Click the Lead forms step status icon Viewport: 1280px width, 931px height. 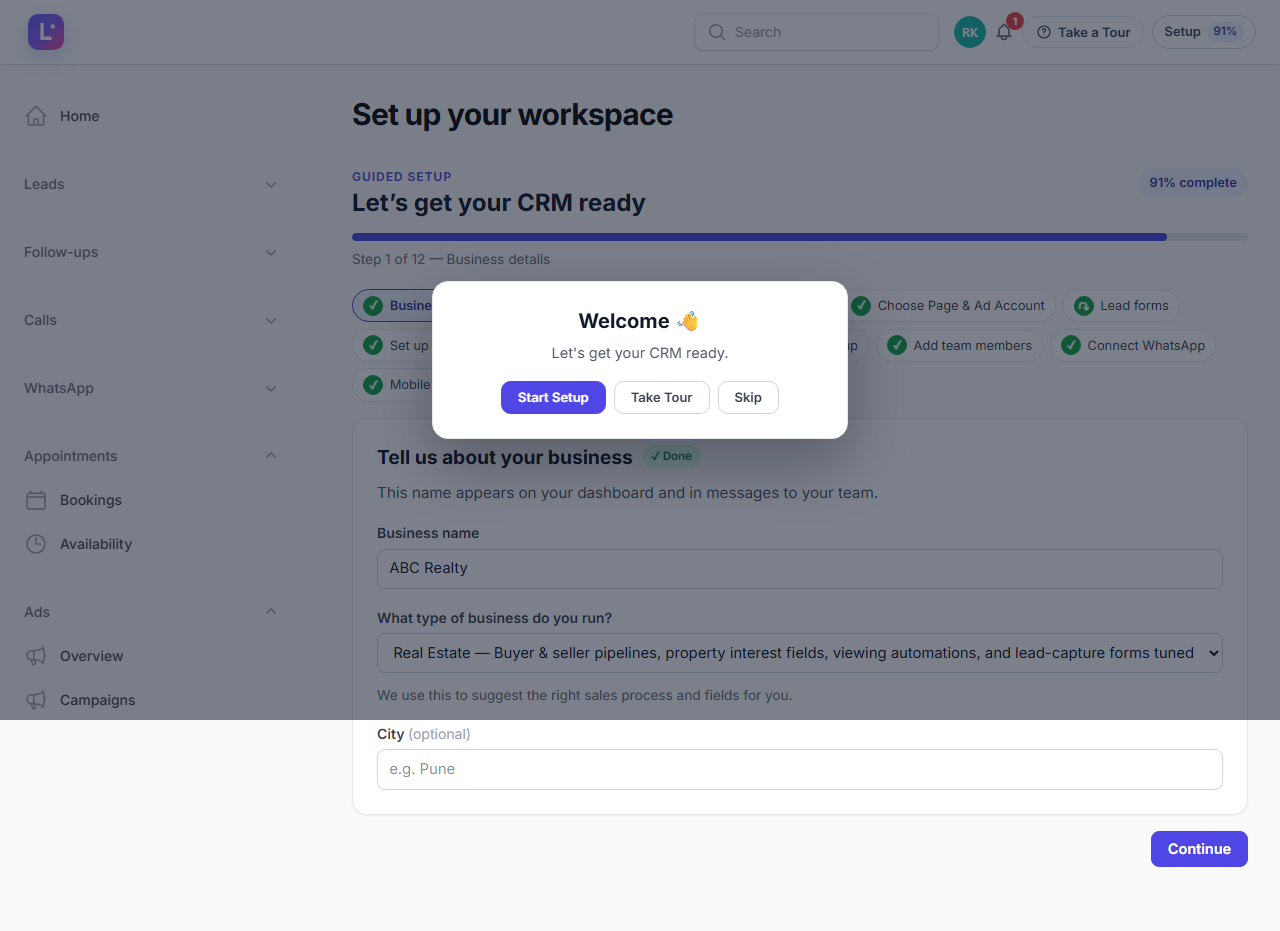tap(1083, 306)
